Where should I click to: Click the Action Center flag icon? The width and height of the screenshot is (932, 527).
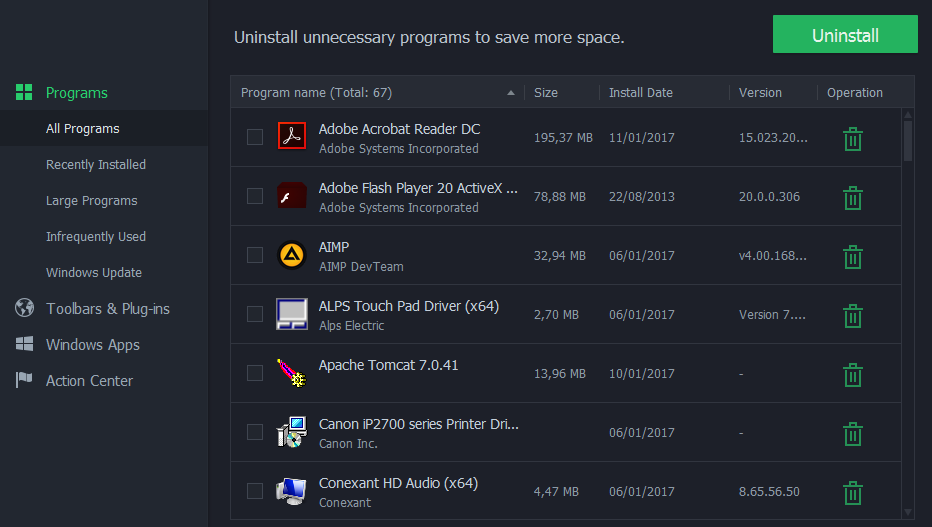click(x=24, y=380)
